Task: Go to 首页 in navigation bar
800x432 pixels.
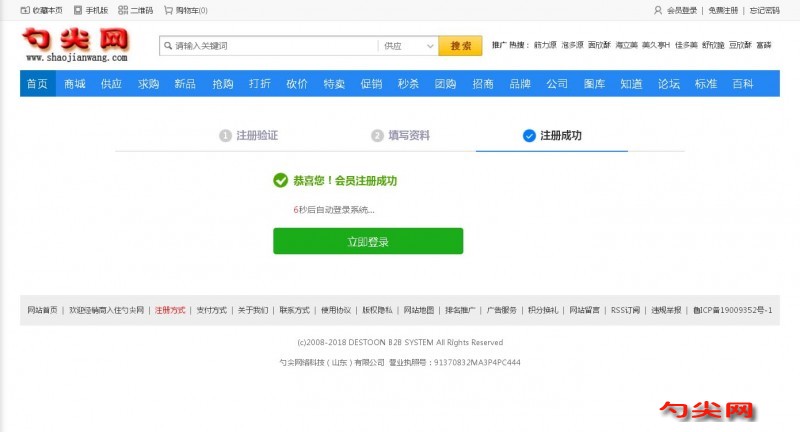Action: coord(37,84)
